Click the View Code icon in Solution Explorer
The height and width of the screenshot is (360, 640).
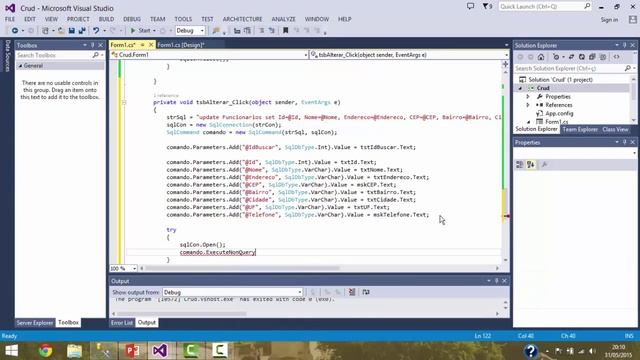[x=616, y=57]
